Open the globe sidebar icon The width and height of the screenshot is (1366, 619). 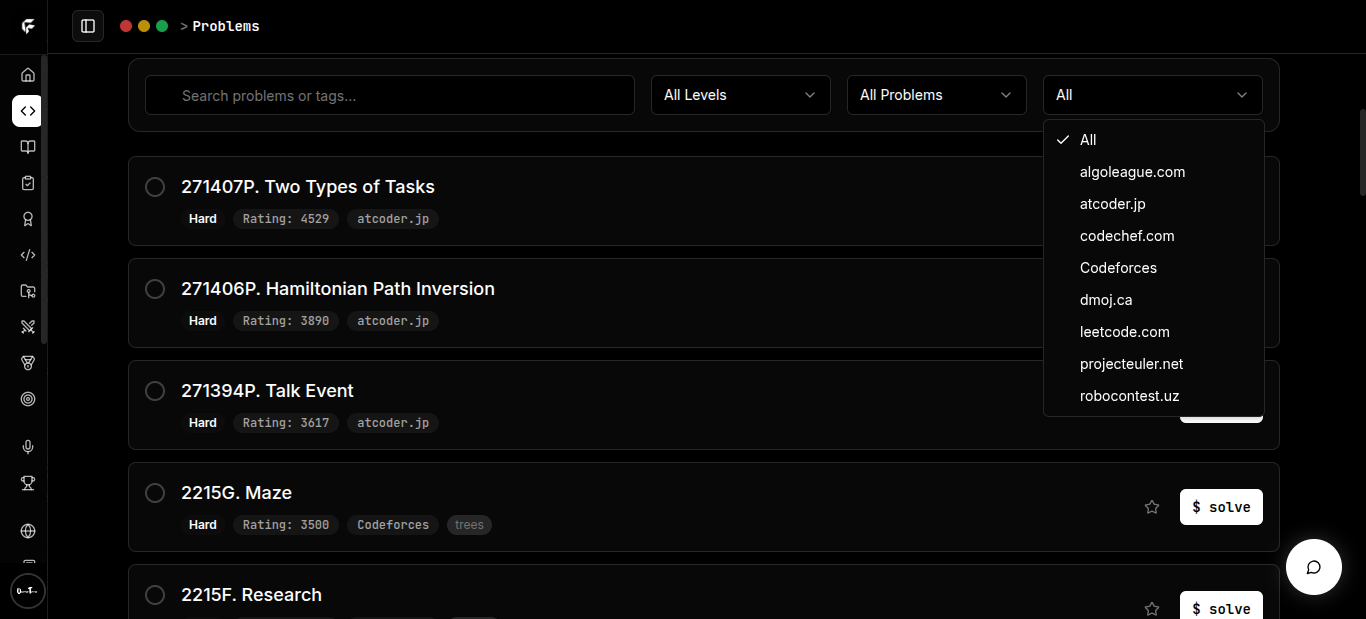[28, 531]
